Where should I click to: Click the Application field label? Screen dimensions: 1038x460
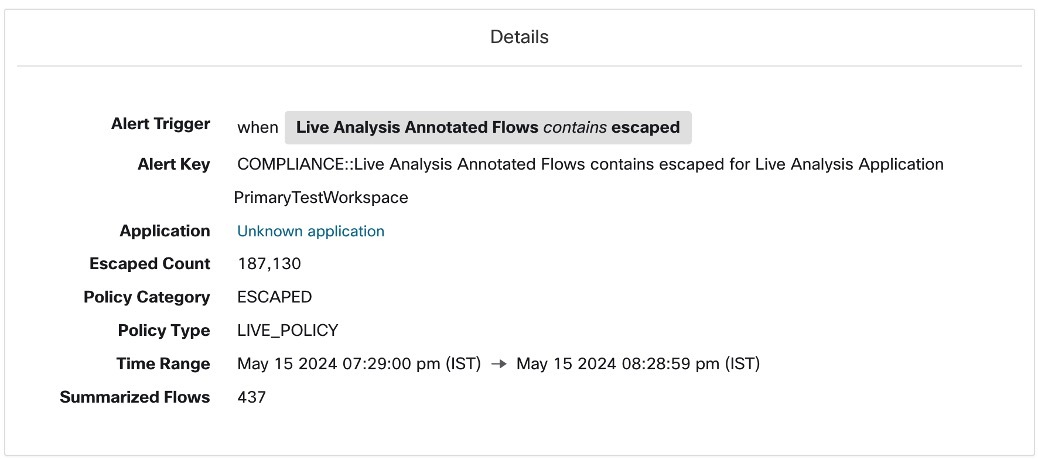pos(165,231)
